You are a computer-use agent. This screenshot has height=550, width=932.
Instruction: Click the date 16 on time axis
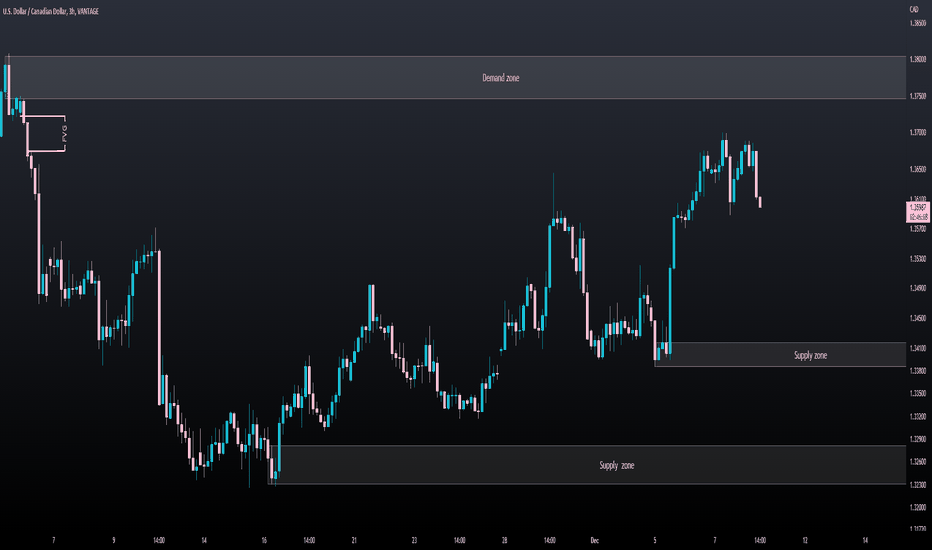tap(264, 540)
